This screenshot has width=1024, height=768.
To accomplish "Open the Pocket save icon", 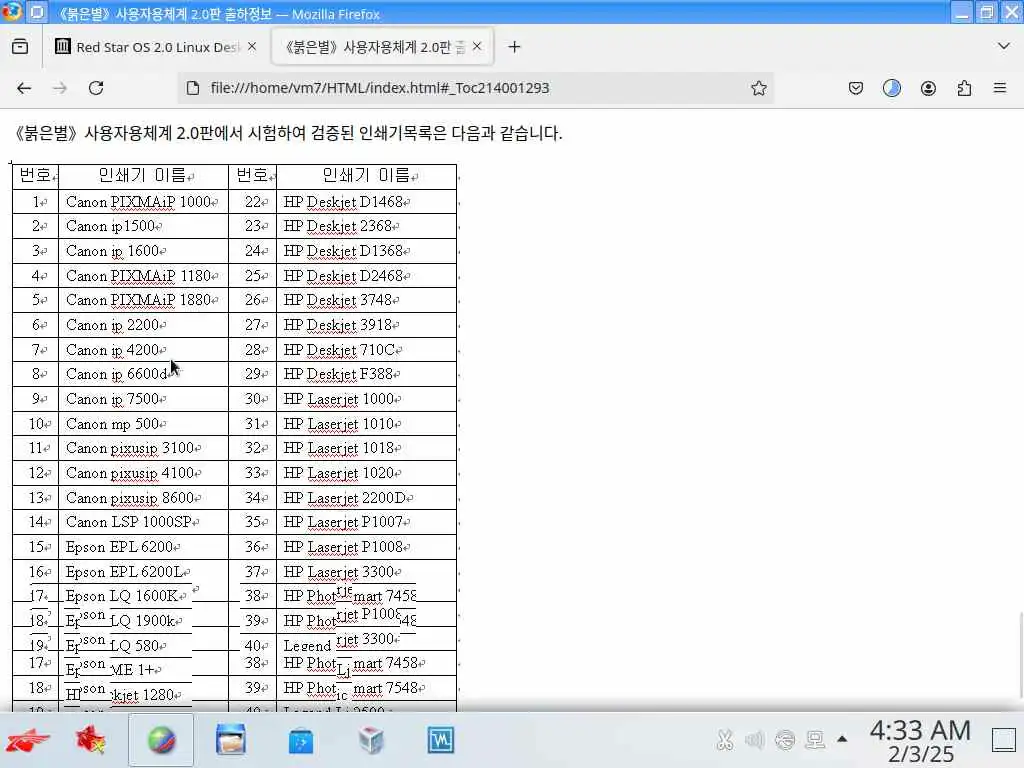I will tap(856, 88).
